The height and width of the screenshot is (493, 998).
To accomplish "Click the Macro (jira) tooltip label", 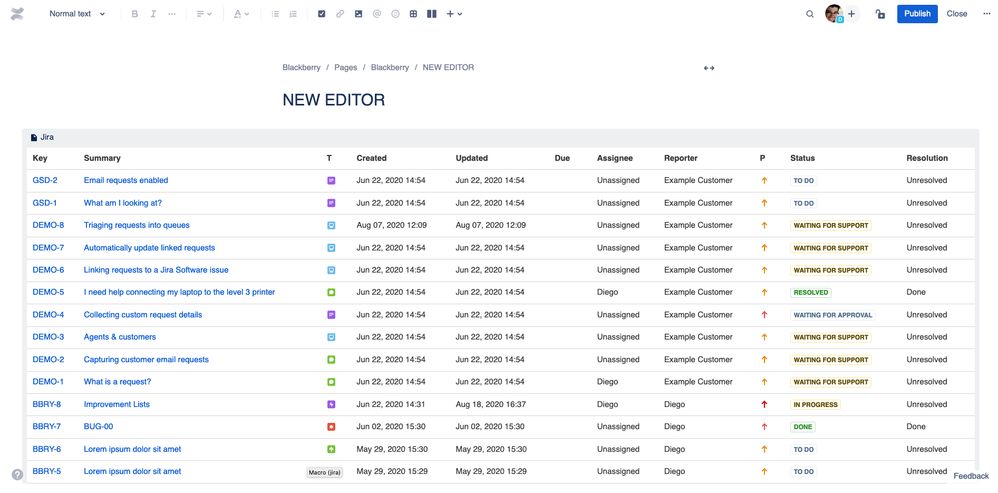I will coord(325,473).
